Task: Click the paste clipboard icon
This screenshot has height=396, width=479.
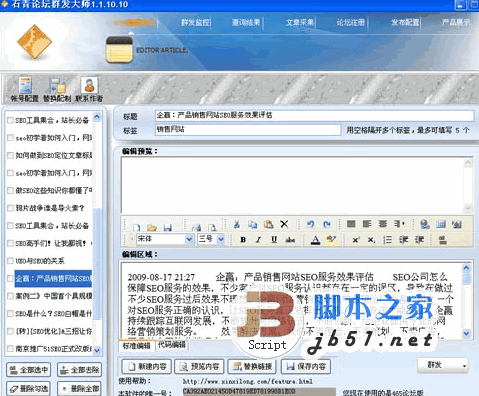Action: pyautogui.click(x=268, y=224)
